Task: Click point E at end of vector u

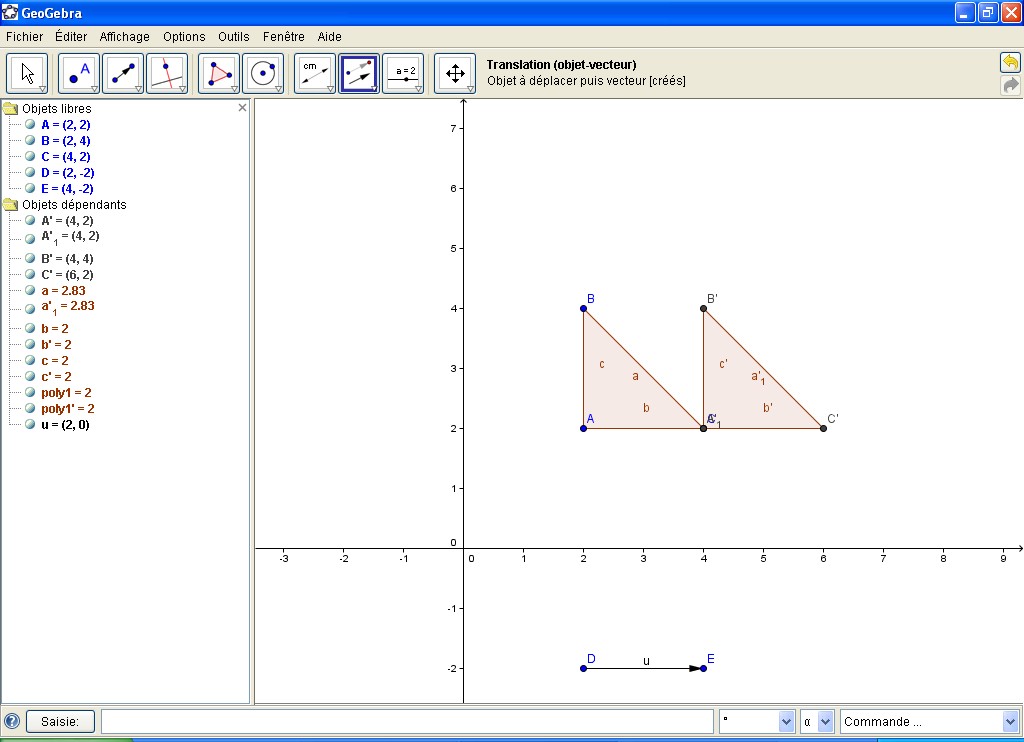Action: click(x=703, y=668)
